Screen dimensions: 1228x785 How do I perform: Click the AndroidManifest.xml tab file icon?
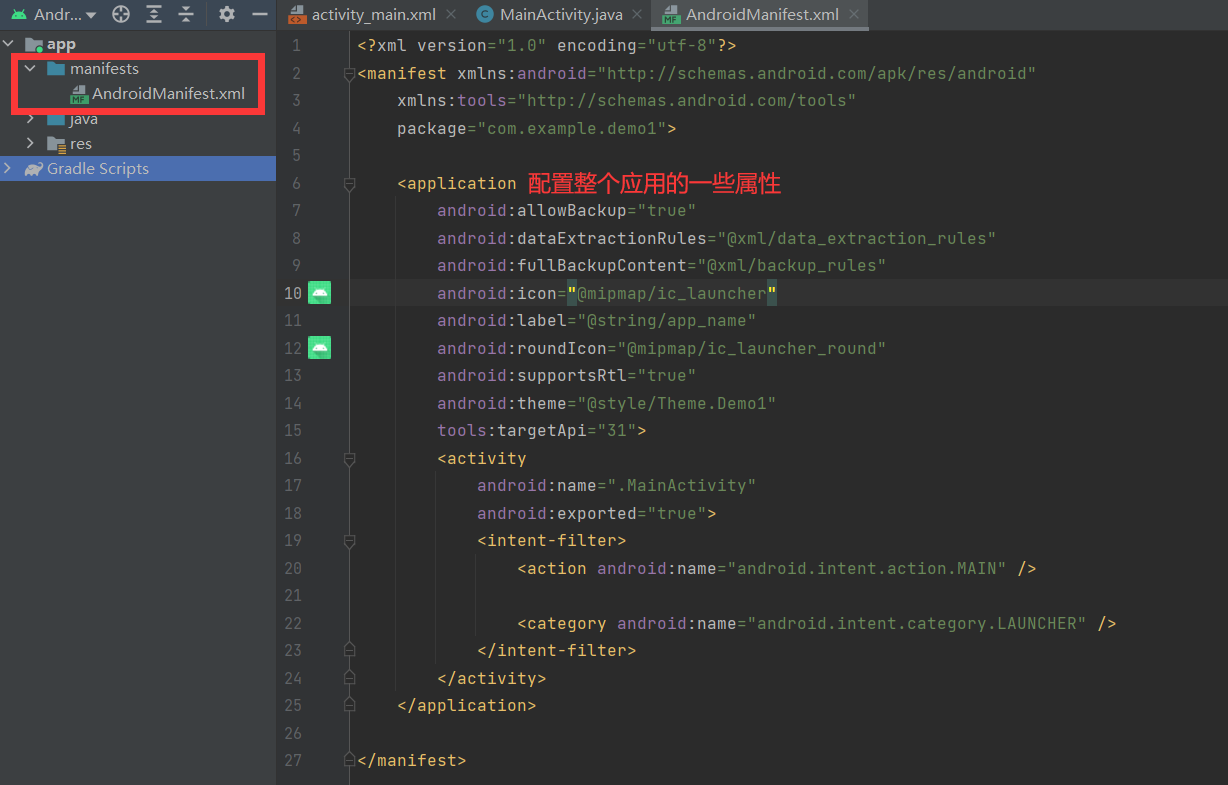671,15
